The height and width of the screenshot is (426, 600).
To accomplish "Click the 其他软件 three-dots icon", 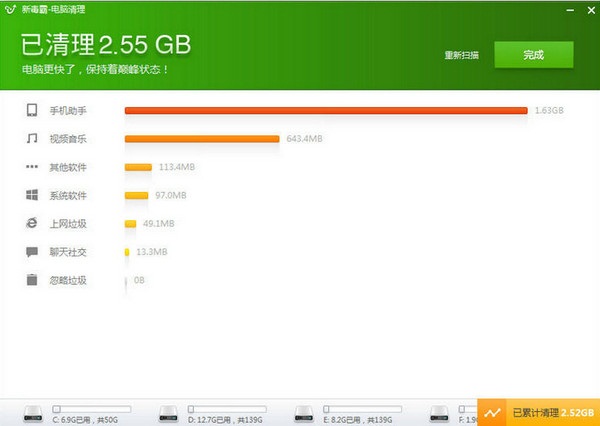I will 32,166.
